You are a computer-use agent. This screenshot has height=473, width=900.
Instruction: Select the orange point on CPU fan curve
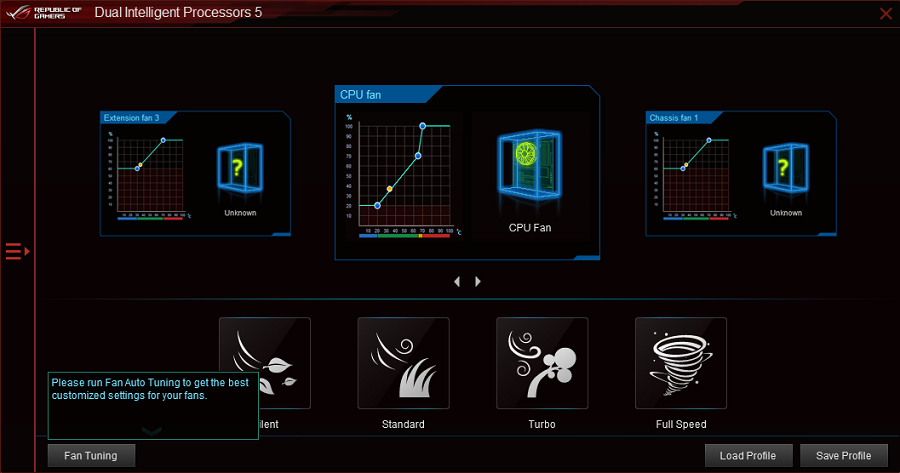(x=390, y=189)
